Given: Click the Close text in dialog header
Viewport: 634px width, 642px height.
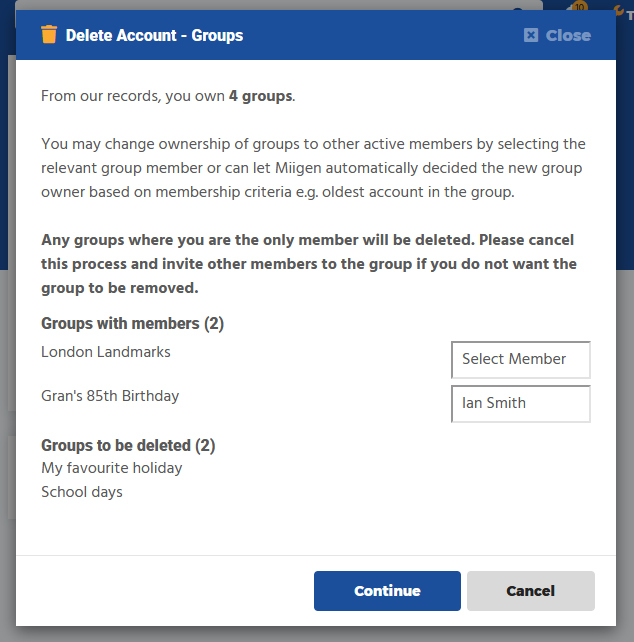Looking at the screenshot, I should (568, 35).
